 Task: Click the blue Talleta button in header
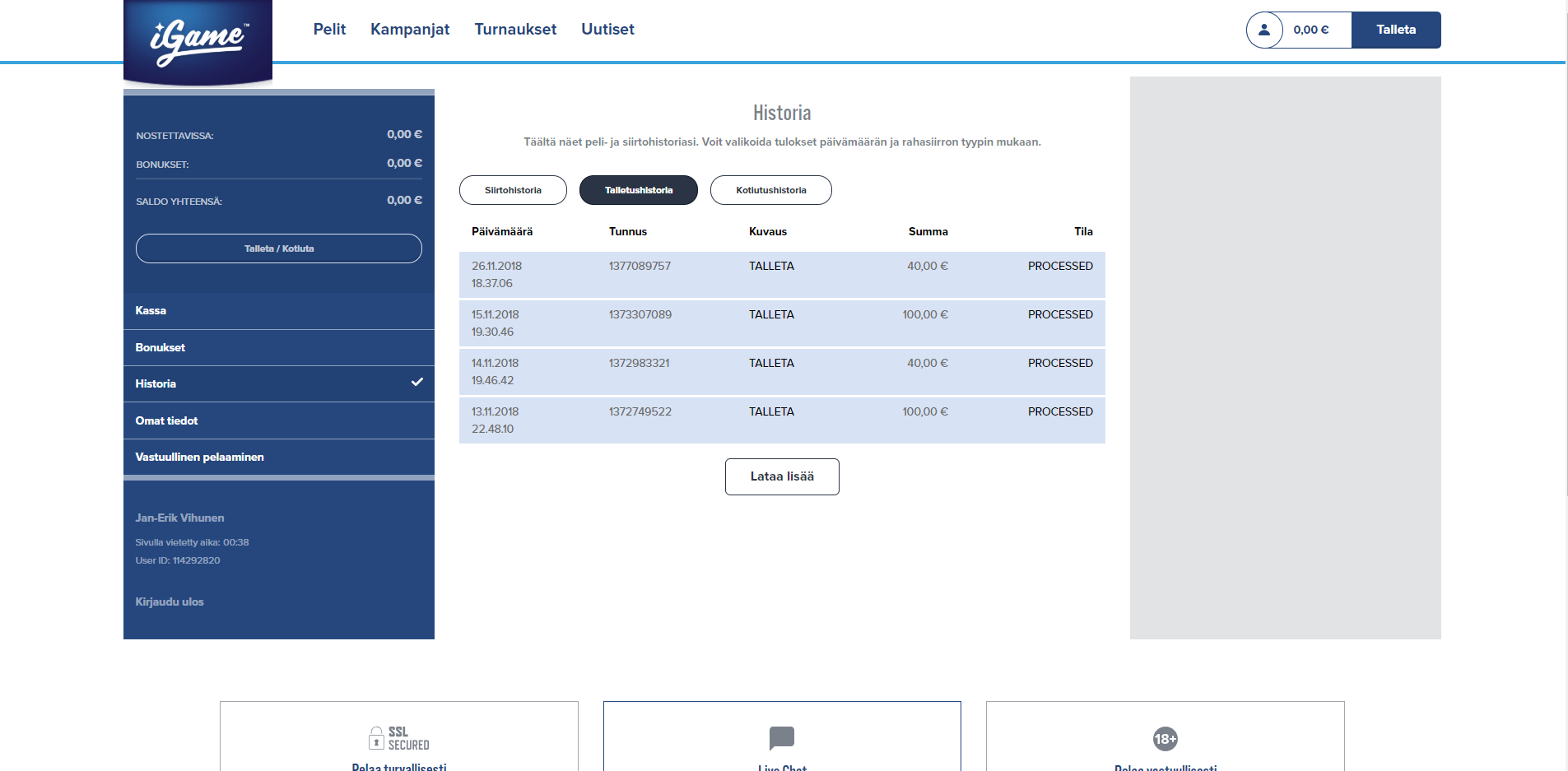click(1396, 30)
